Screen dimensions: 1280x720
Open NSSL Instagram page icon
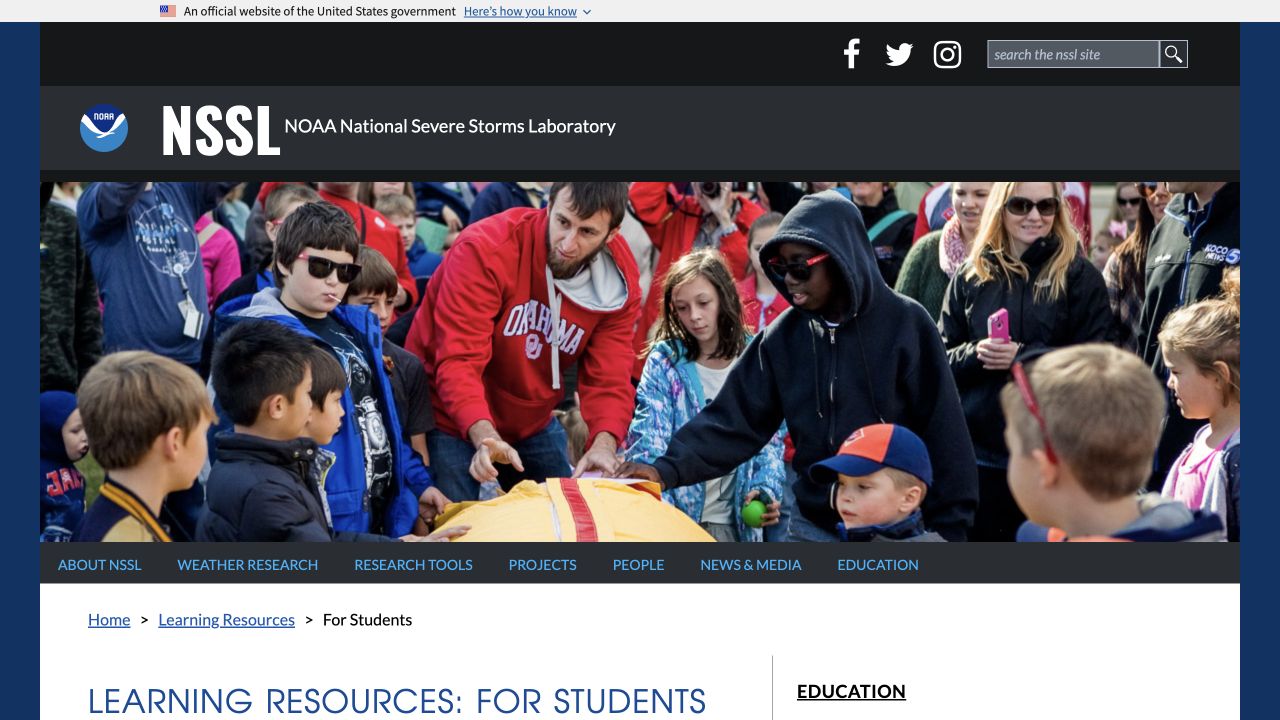coord(947,55)
